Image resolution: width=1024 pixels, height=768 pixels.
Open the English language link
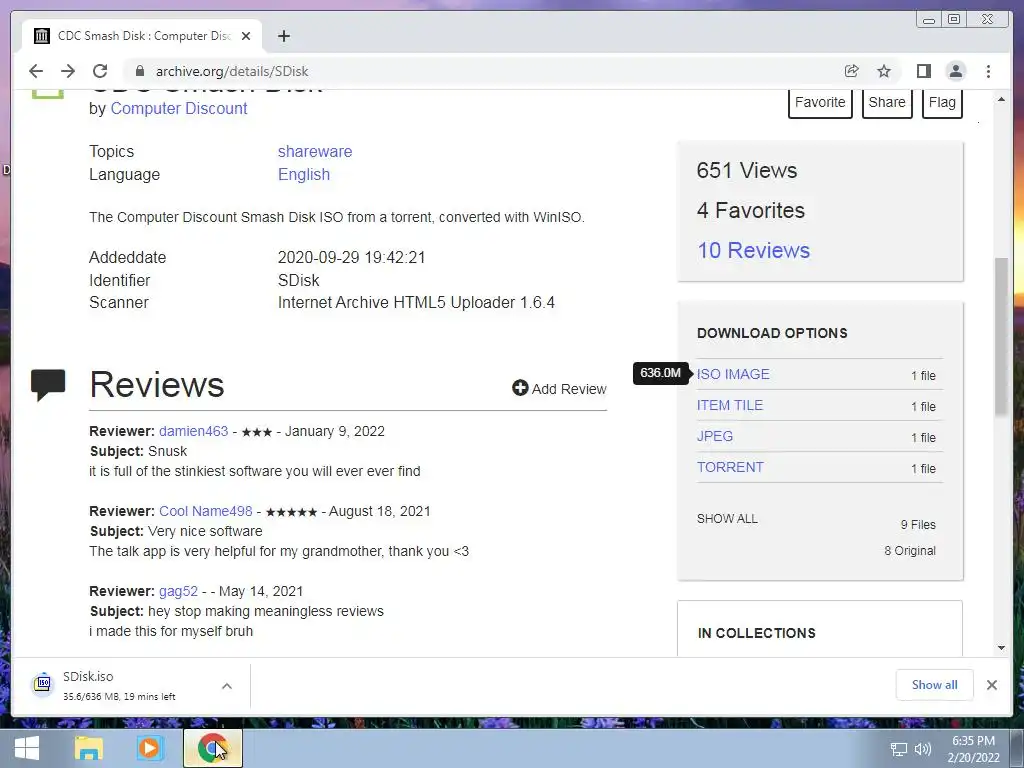tap(304, 174)
